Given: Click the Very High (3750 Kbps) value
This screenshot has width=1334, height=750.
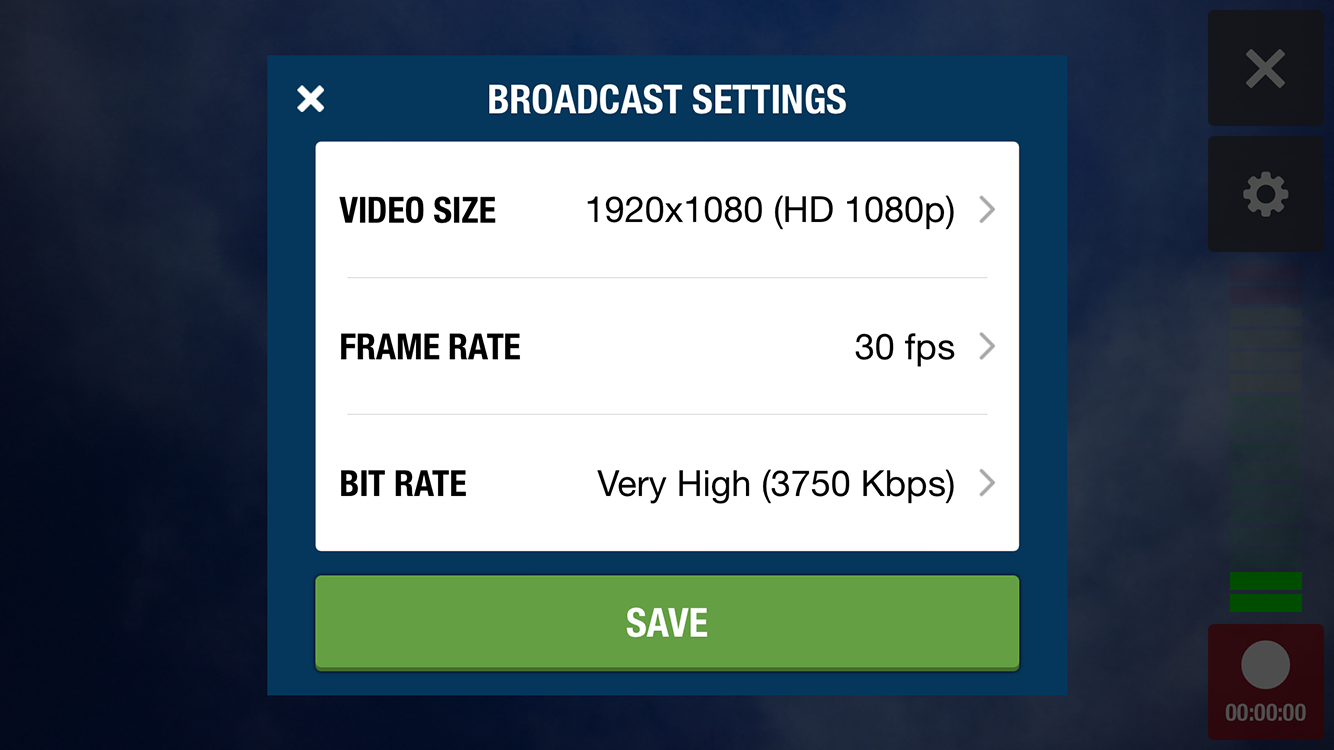Looking at the screenshot, I should click(x=775, y=485).
